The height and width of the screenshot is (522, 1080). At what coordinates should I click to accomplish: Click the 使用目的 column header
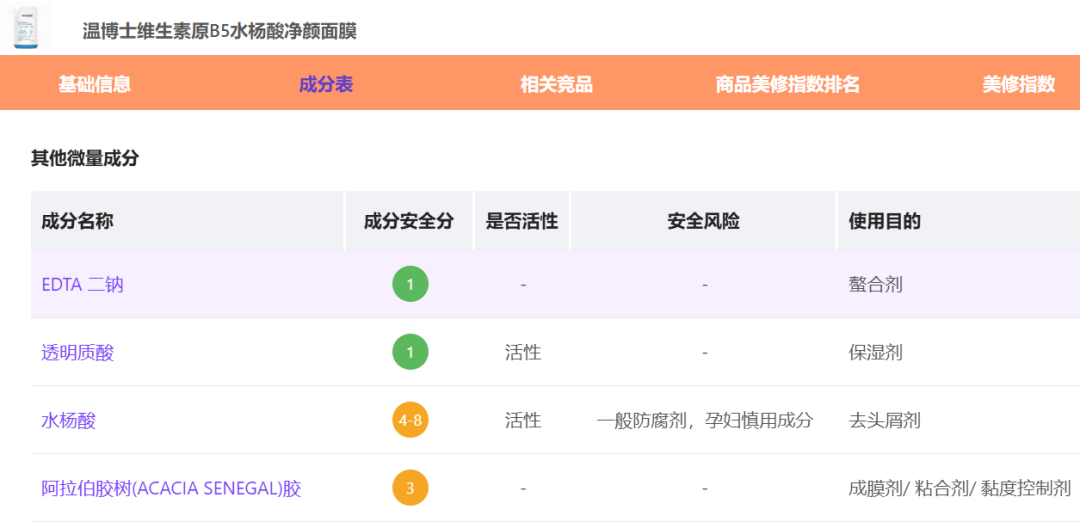pyautogui.click(x=884, y=221)
